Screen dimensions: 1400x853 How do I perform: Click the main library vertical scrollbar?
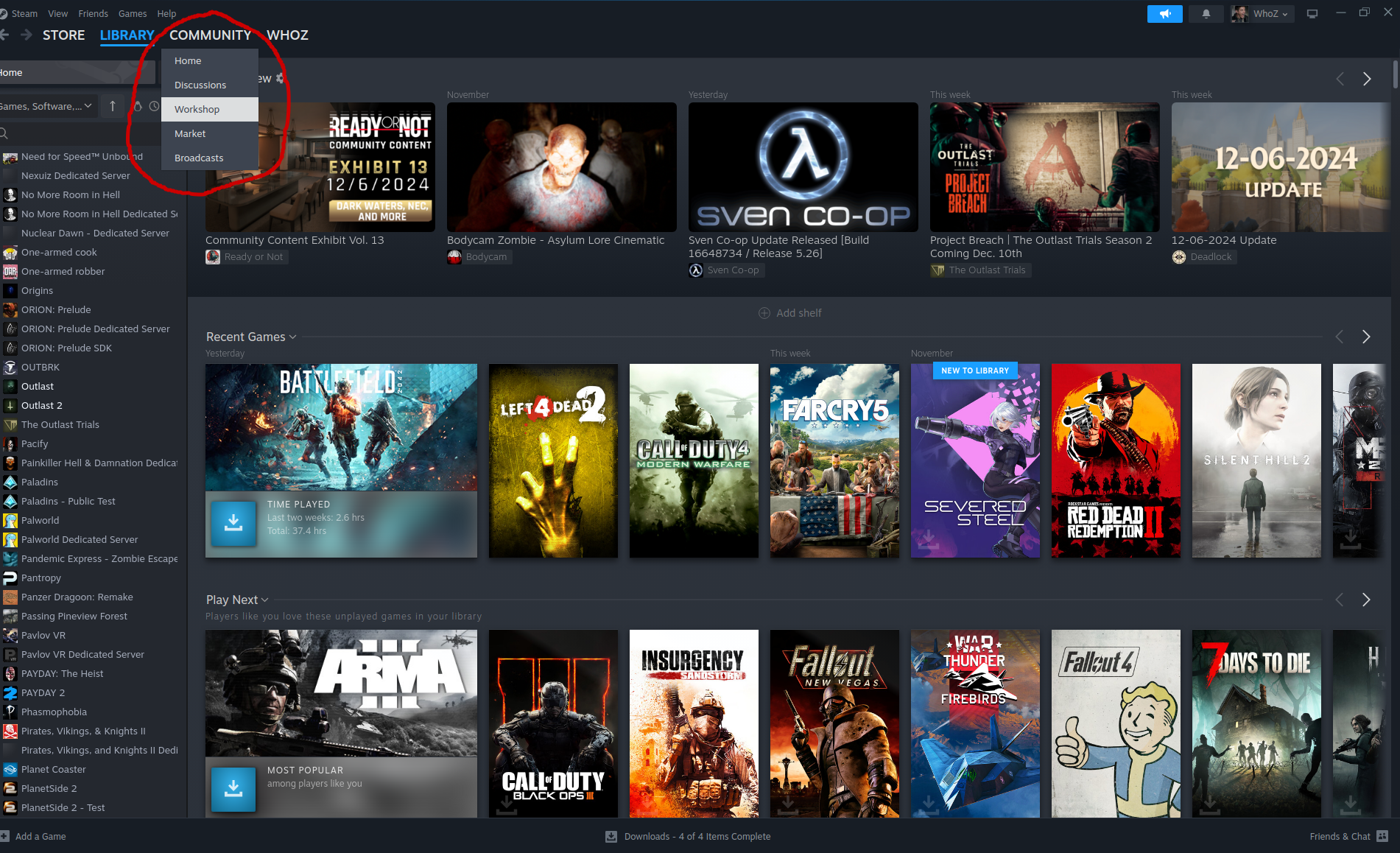[x=1395, y=74]
